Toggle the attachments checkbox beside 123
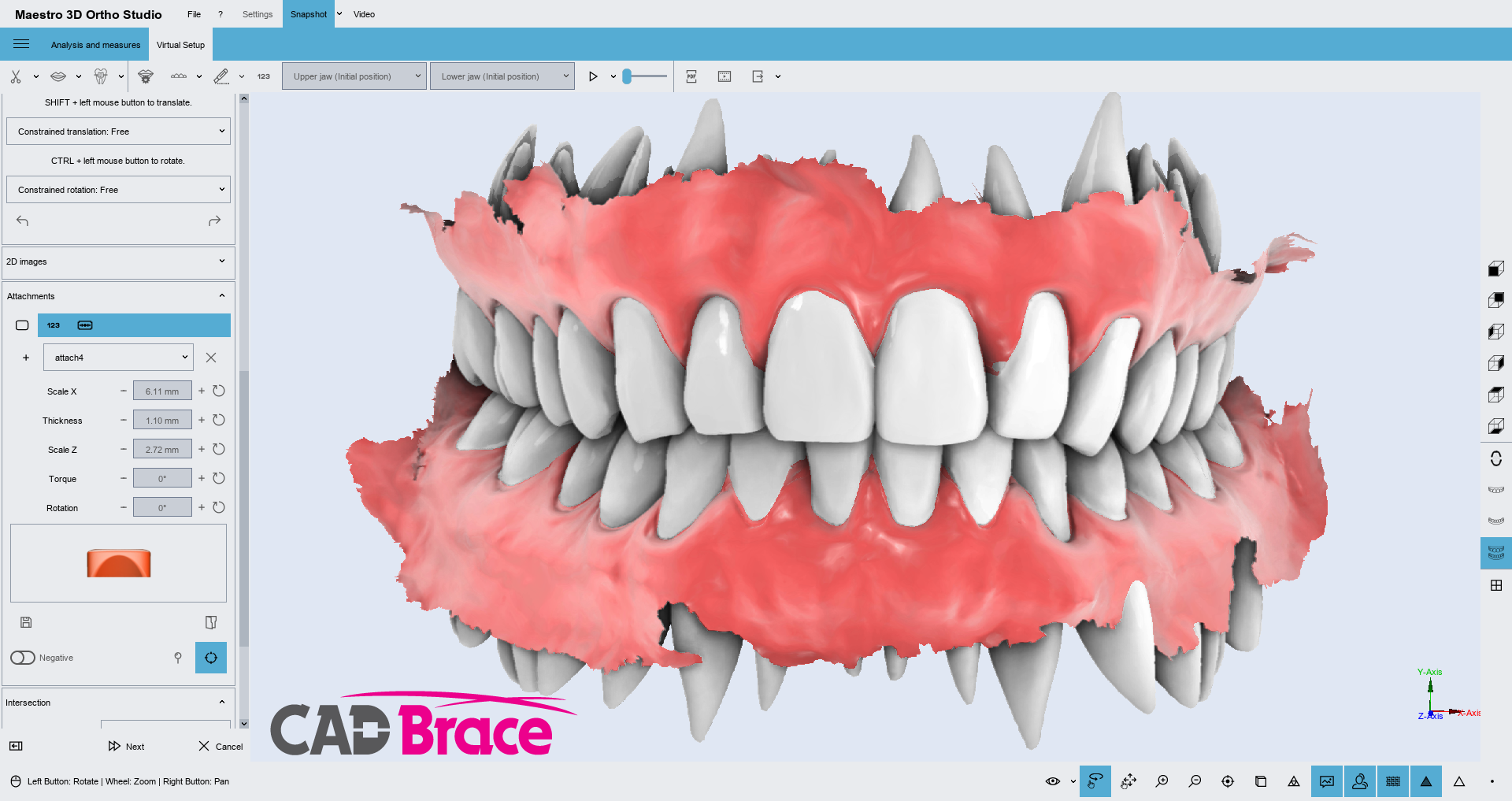The height and width of the screenshot is (801, 1512). coord(22,325)
